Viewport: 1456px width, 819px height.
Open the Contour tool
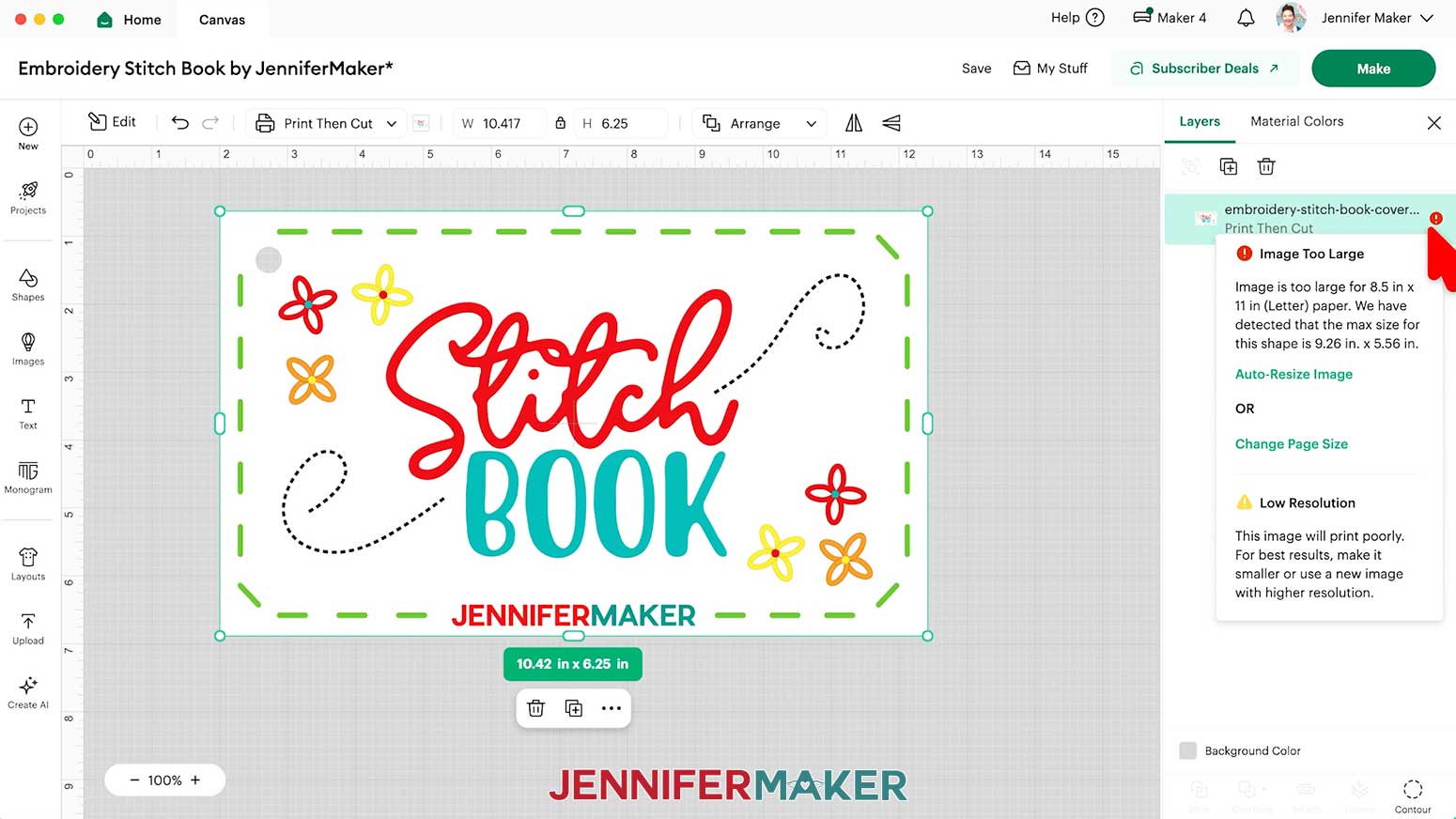tap(1413, 796)
